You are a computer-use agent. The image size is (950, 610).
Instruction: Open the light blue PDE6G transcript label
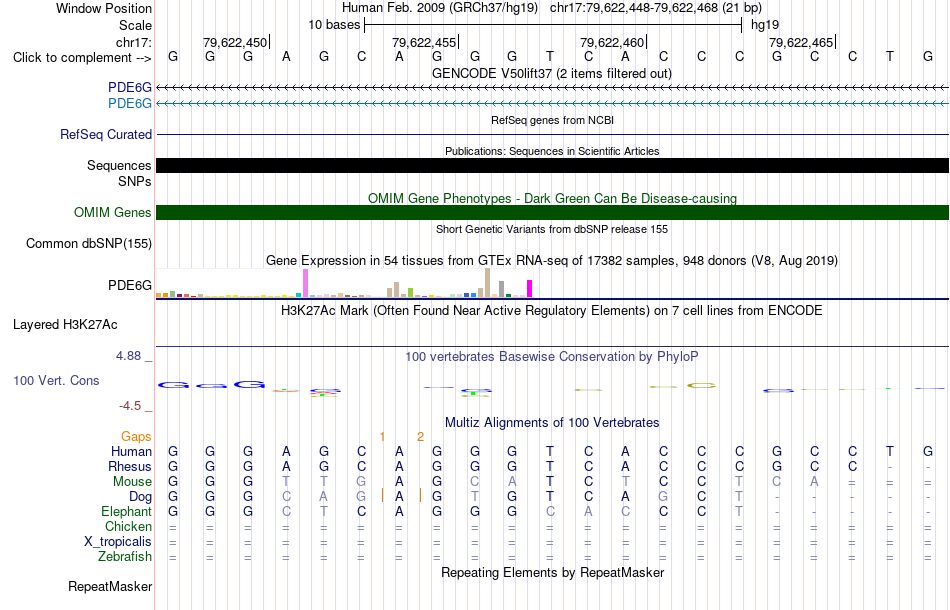130,104
